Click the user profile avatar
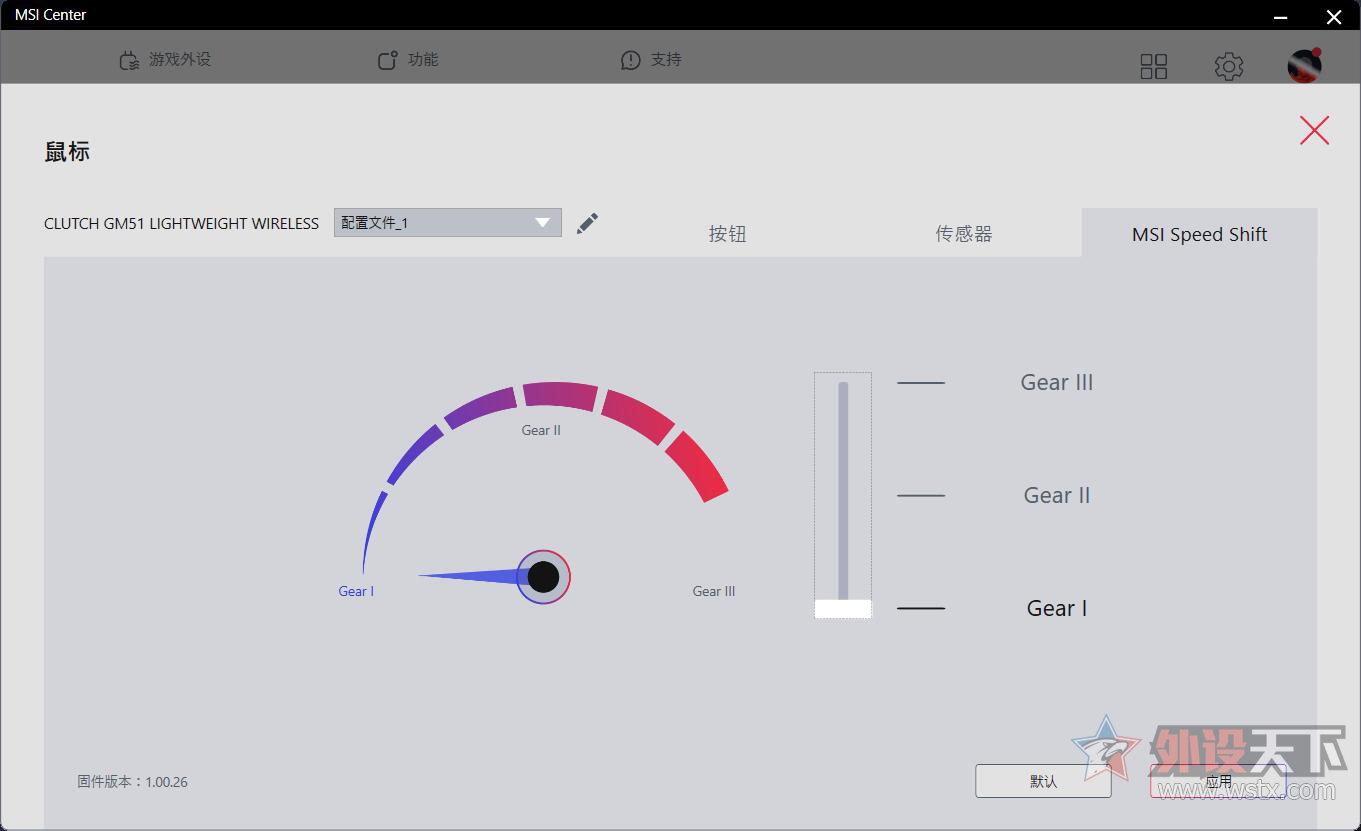This screenshot has height=831, width=1361. click(x=1305, y=65)
